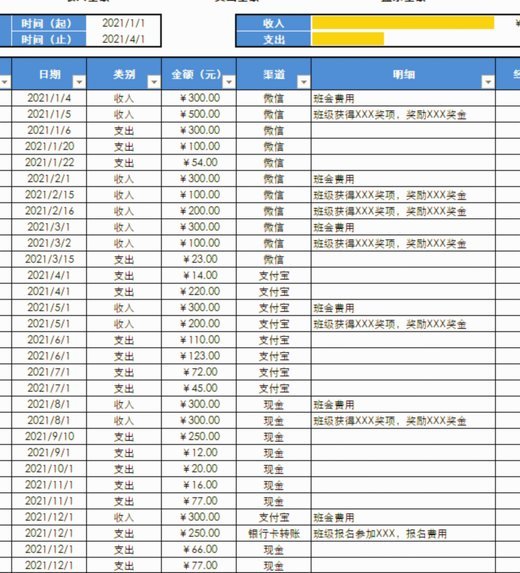Select the date cell 2021/3/1
The height and width of the screenshot is (573, 520).
click(49, 227)
